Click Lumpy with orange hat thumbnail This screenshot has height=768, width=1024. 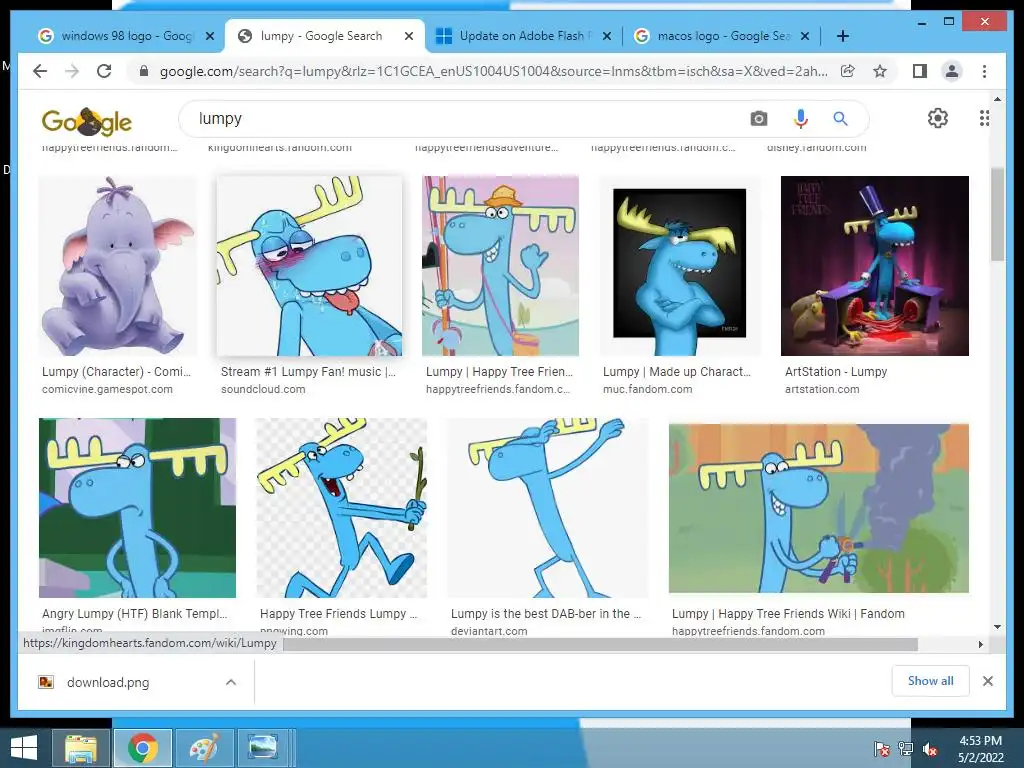(500, 266)
